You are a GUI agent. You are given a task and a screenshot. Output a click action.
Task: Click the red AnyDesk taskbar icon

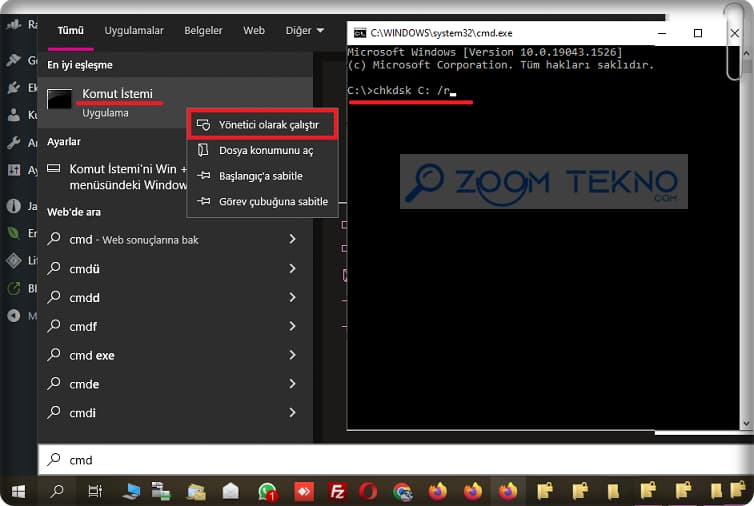pyautogui.click(x=304, y=492)
